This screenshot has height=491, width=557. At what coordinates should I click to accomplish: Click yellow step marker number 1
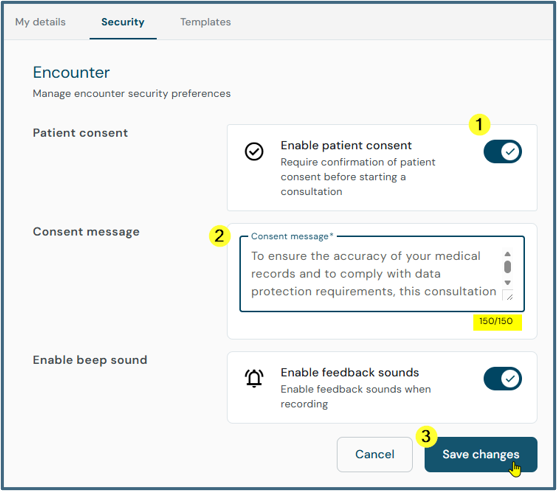pyautogui.click(x=480, y=125)
